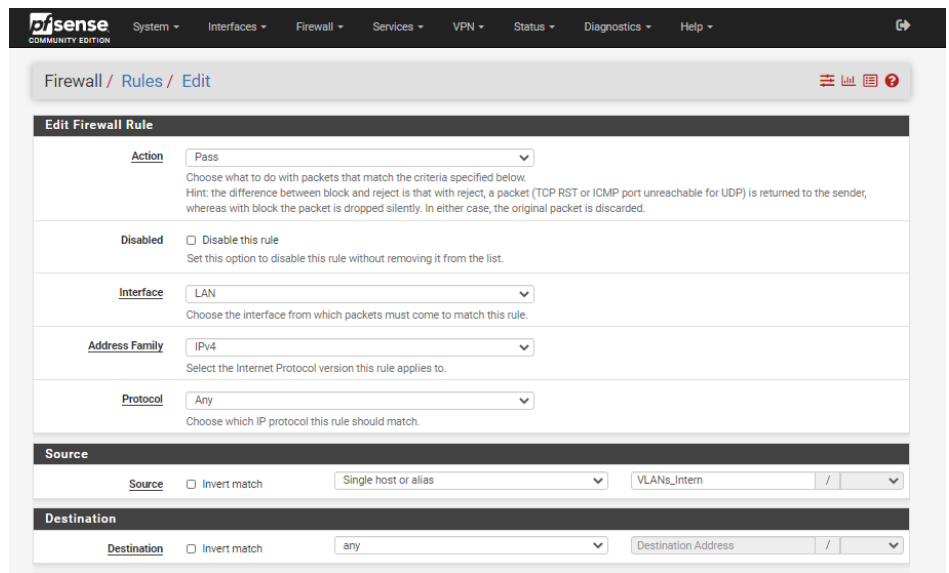Open the Source type 'Single host or alias' dropdown

point(470,480)
